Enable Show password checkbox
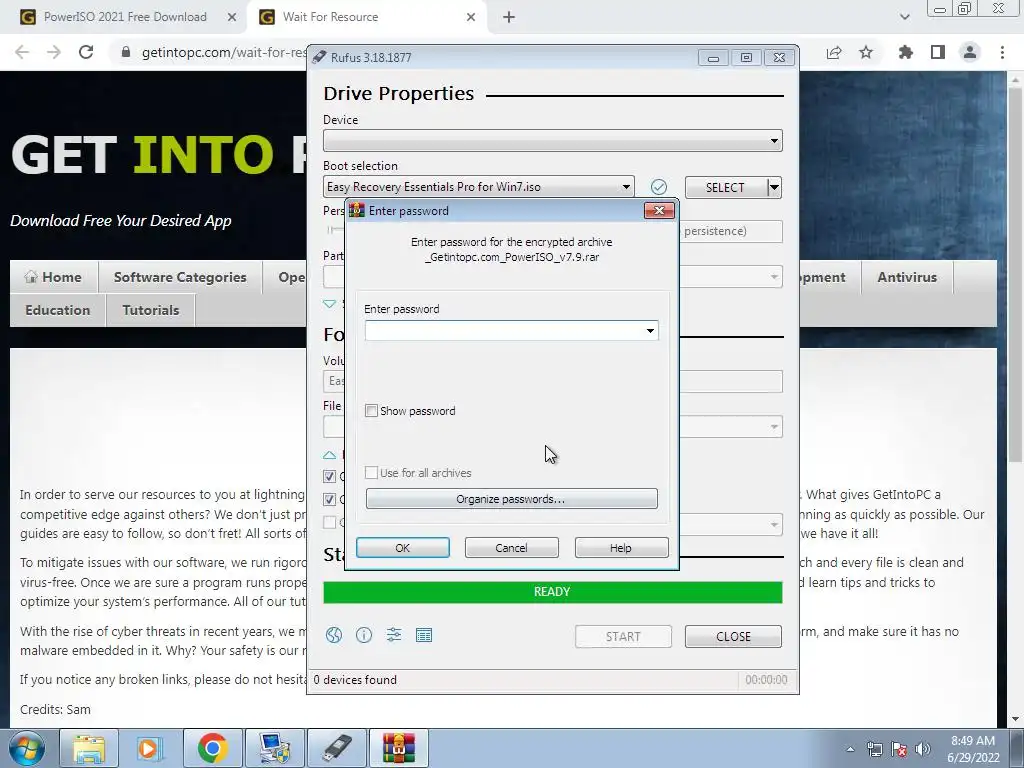1024x768 pixels. pyautogui.click(x=372, y=411)
